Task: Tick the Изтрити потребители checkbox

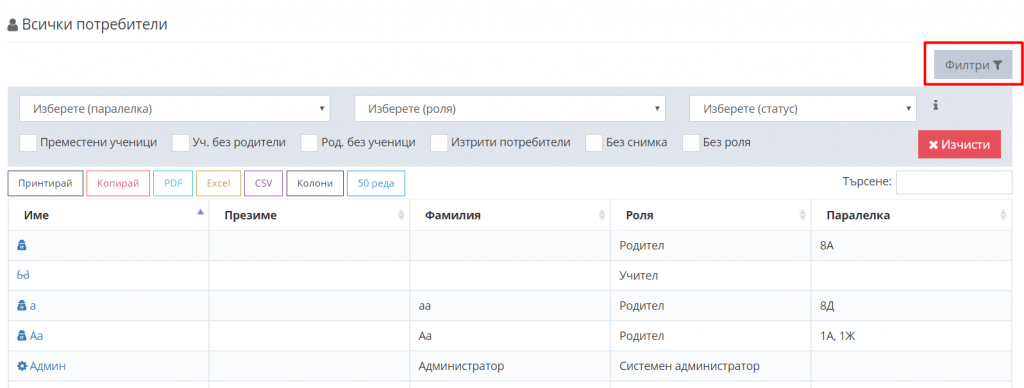Action: pos(440,142)
